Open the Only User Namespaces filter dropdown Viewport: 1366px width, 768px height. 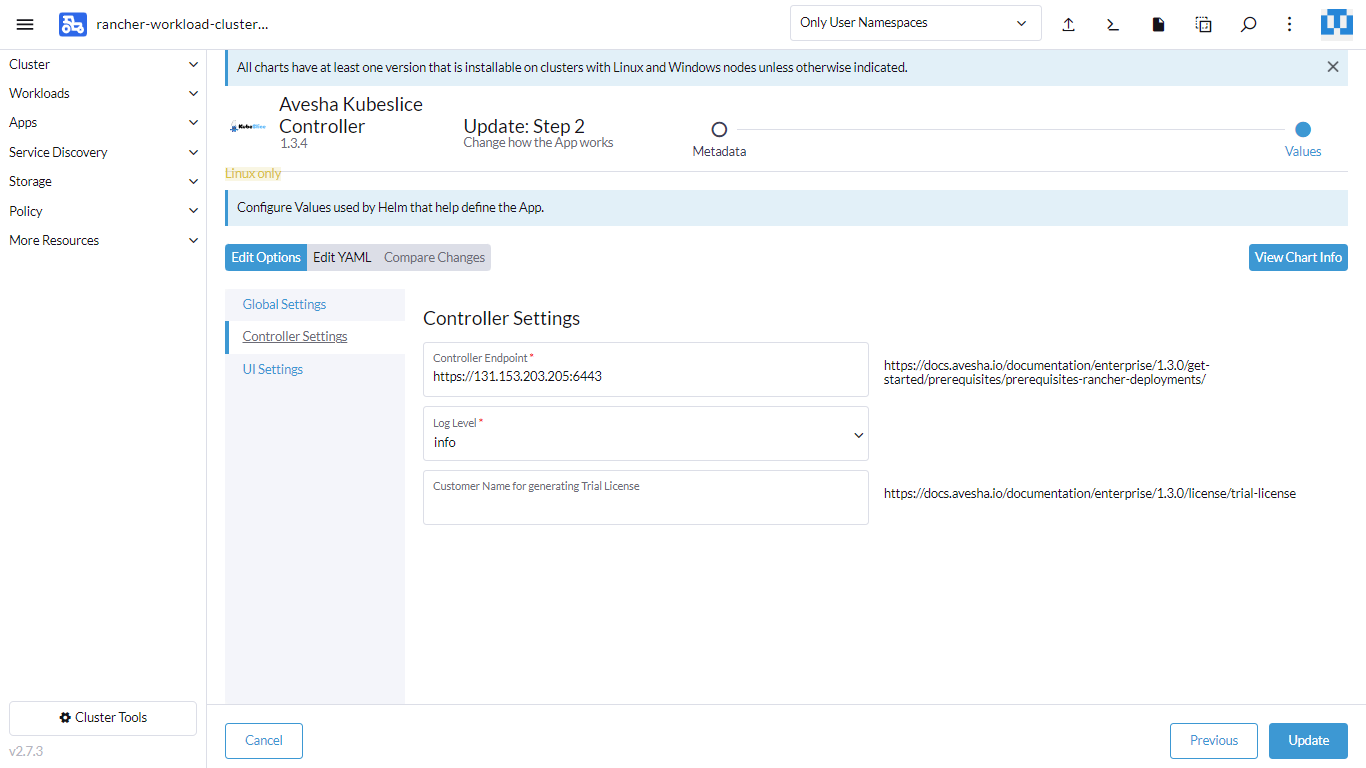[915, 23]
